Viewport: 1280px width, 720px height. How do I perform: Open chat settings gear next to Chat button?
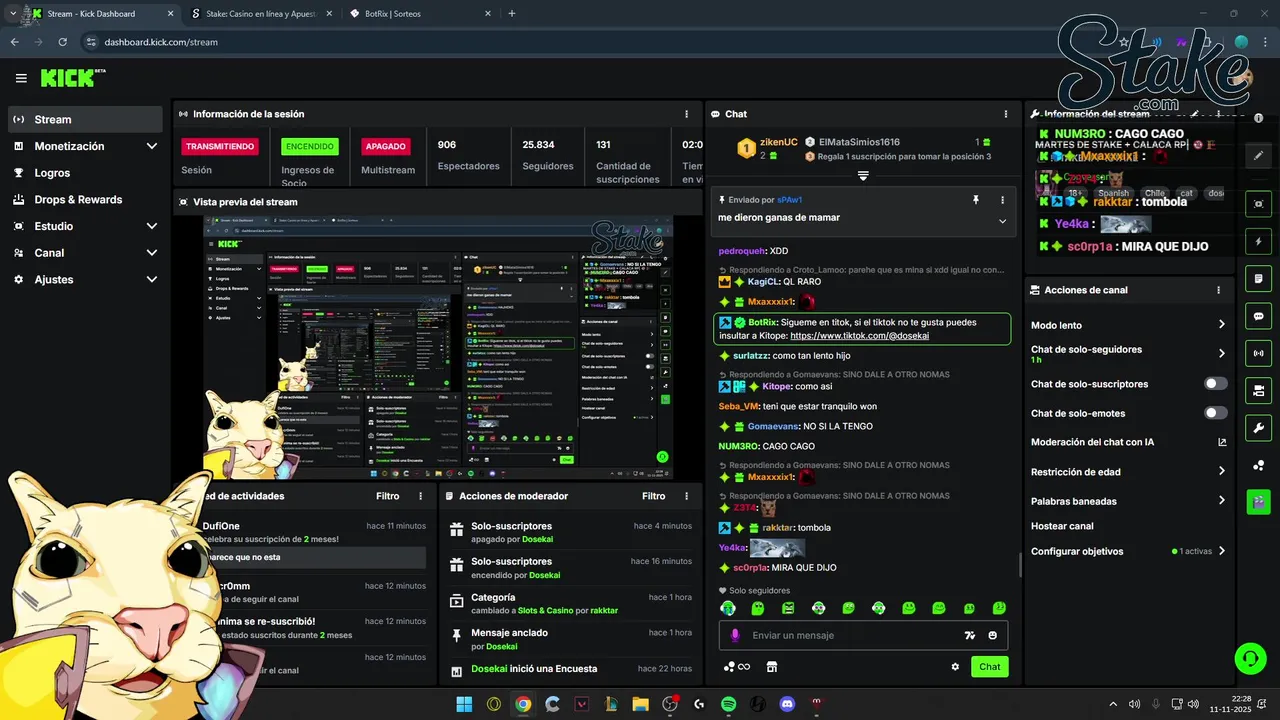tap(955, 667)
